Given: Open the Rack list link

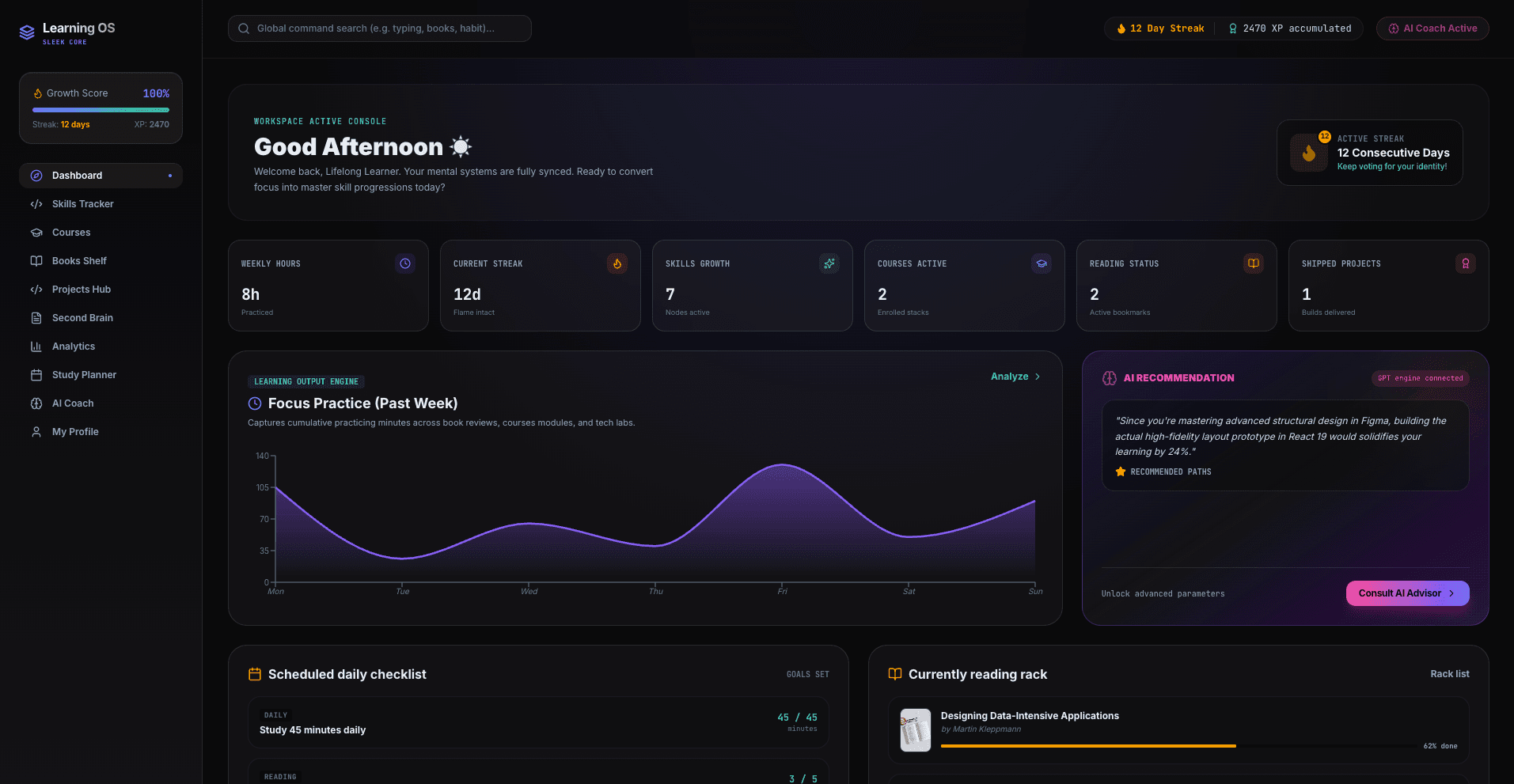Looking at the screenshot, I should tap(1449, 674).
